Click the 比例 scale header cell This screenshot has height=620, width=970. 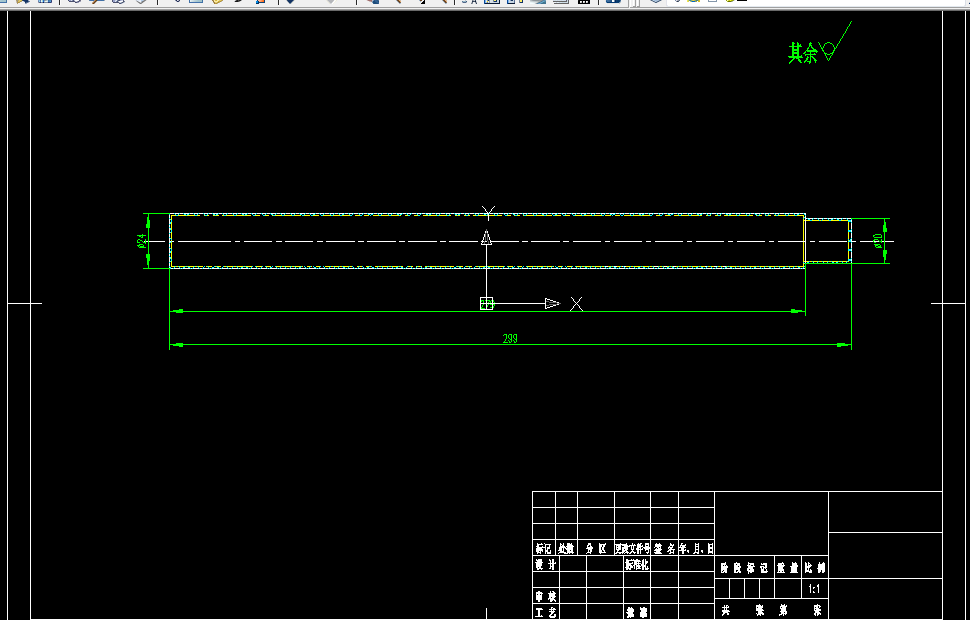pos(815,567)
